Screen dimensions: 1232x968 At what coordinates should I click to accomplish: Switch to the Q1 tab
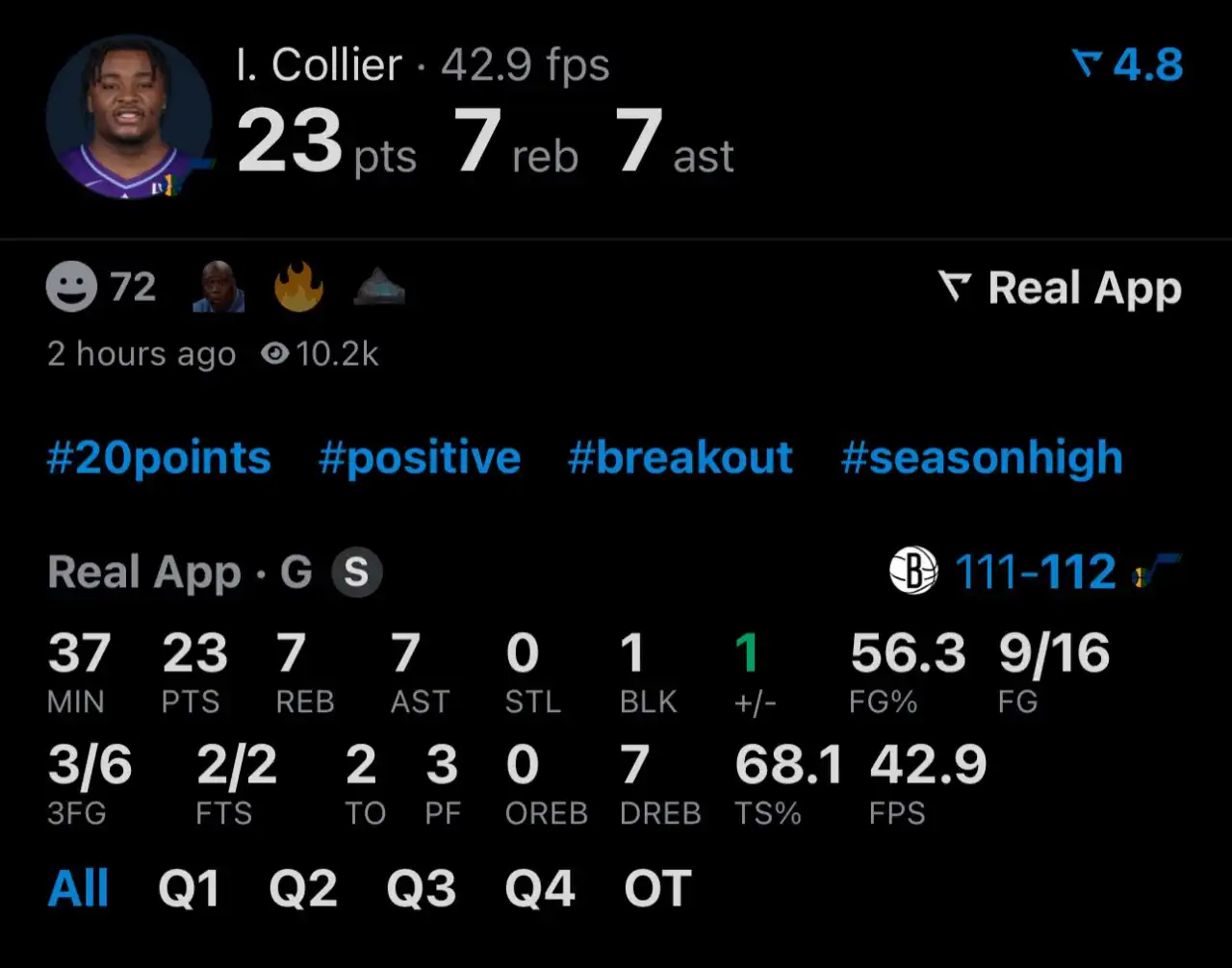tap(189, 888)
